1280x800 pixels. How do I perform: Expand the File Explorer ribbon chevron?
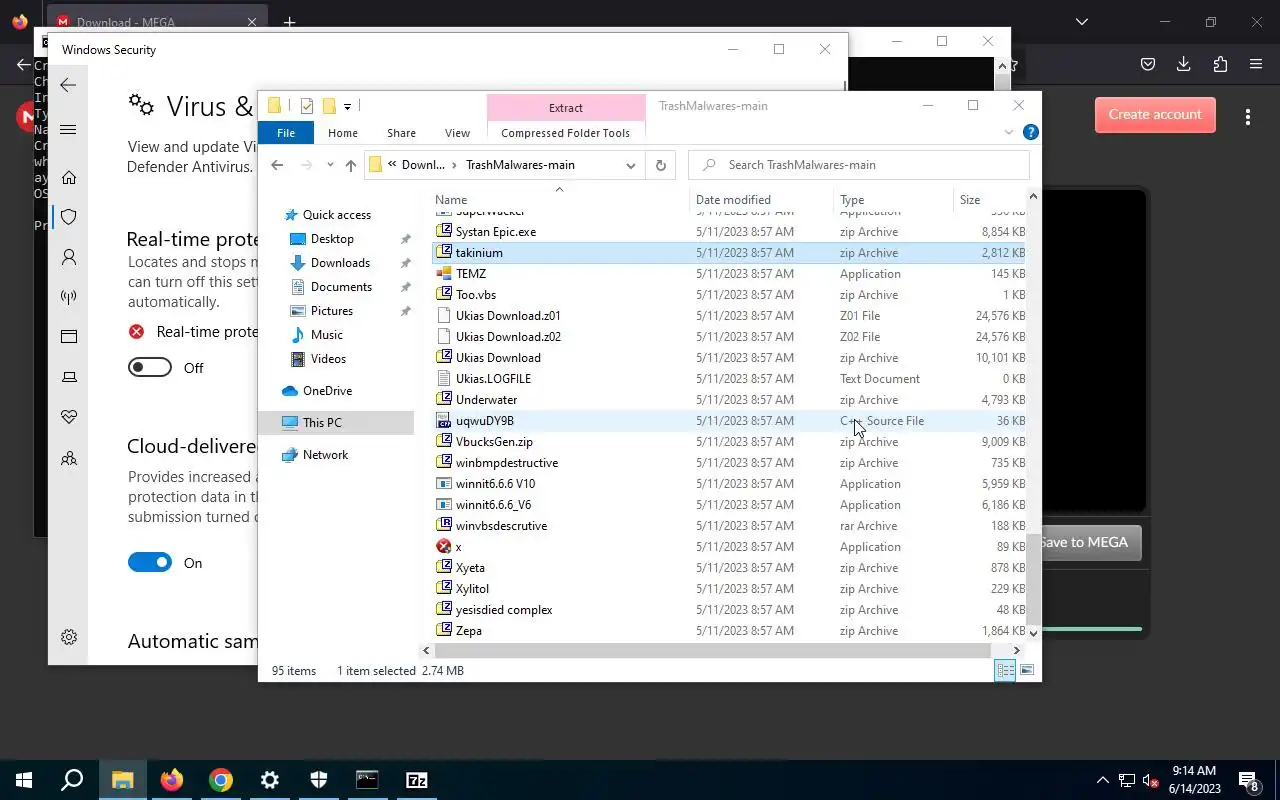tap(1009, 132)
